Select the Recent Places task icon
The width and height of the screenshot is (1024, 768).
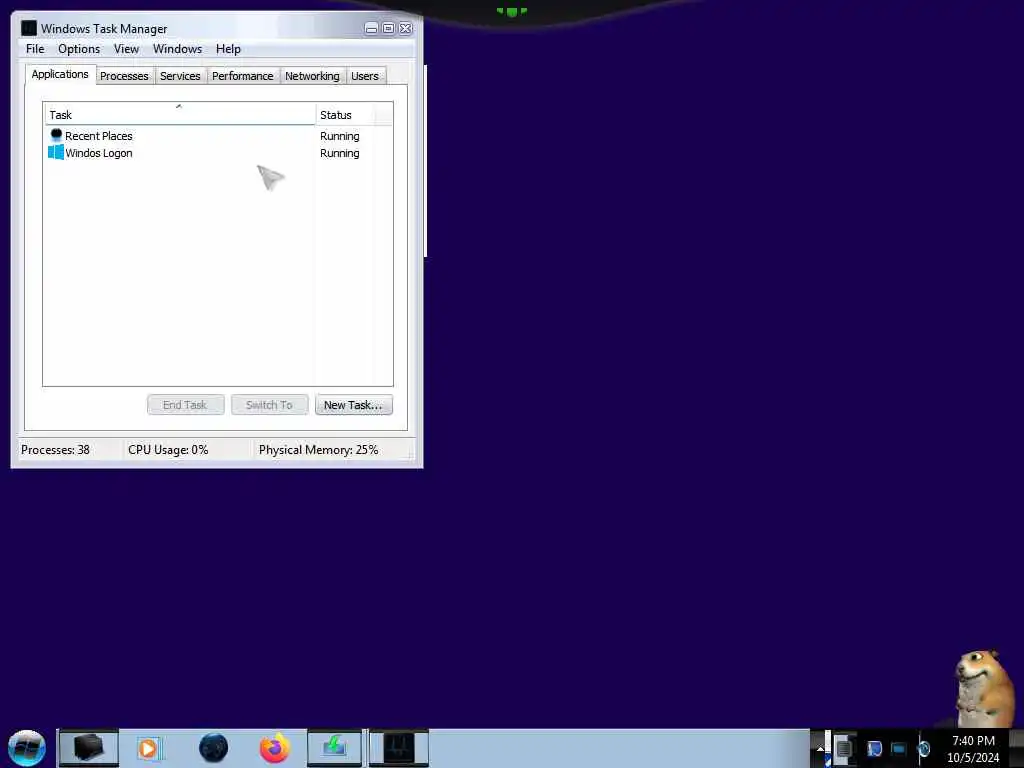coord(56,135)
